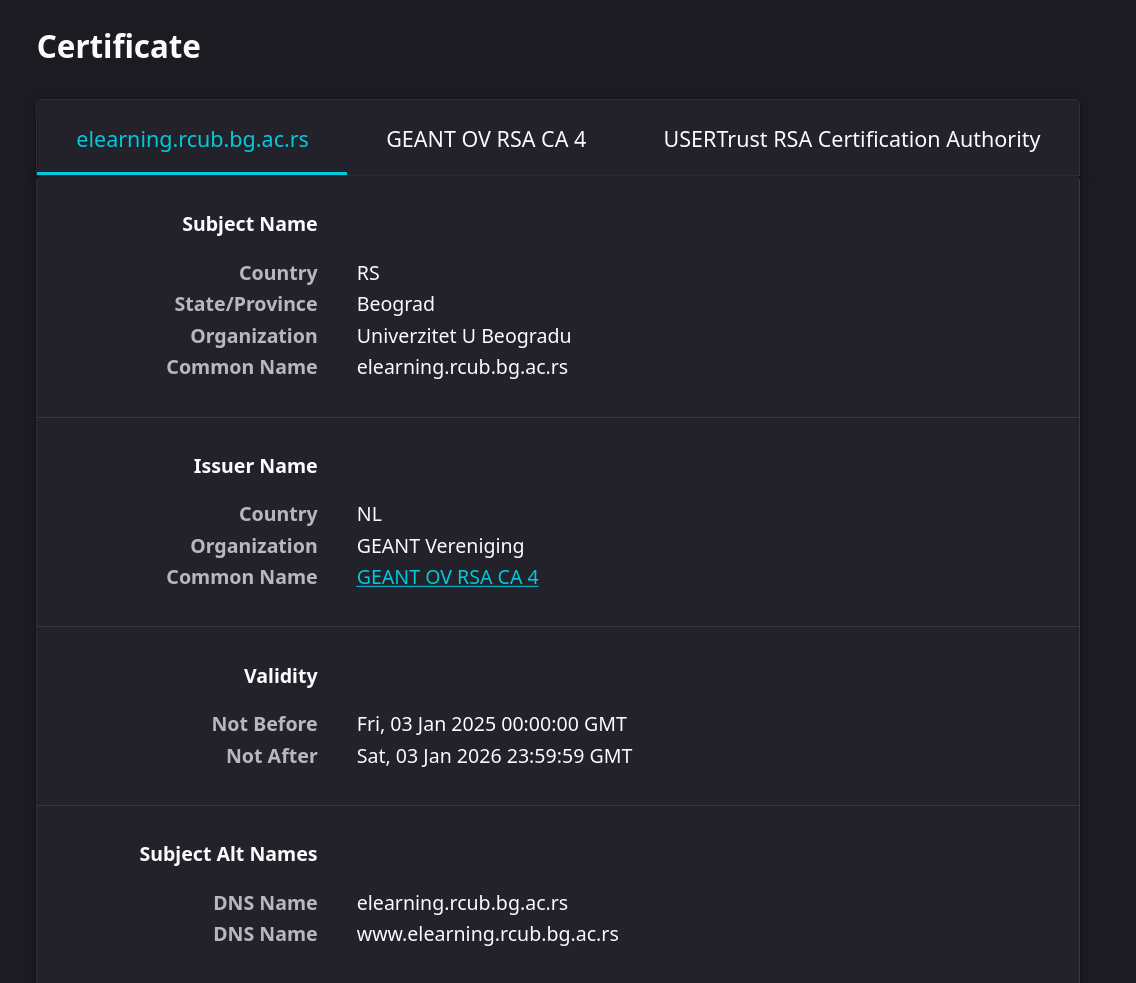
Task: Select the elearning.rcub.bg.ac.rs certificate tab
Action: pos(192,139)
